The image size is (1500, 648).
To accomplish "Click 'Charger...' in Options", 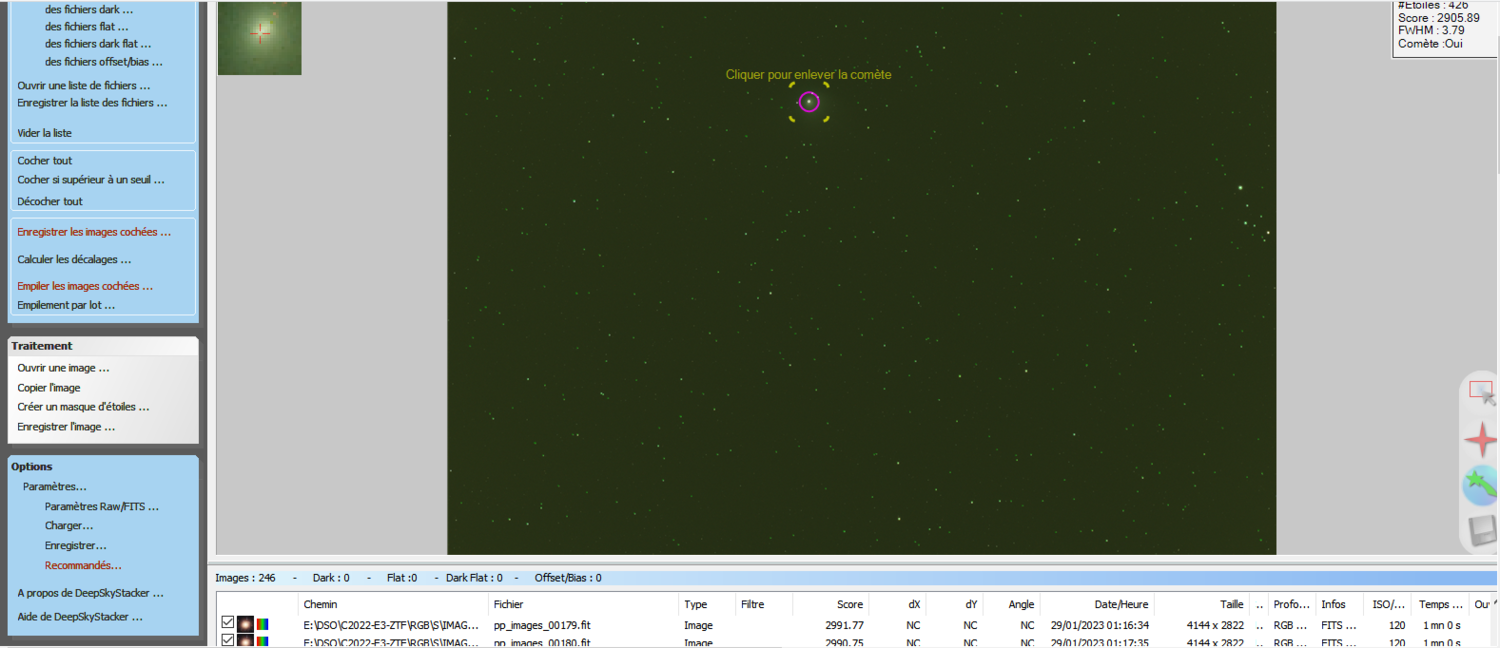I will pyautogui.click(x=69, y=525).
